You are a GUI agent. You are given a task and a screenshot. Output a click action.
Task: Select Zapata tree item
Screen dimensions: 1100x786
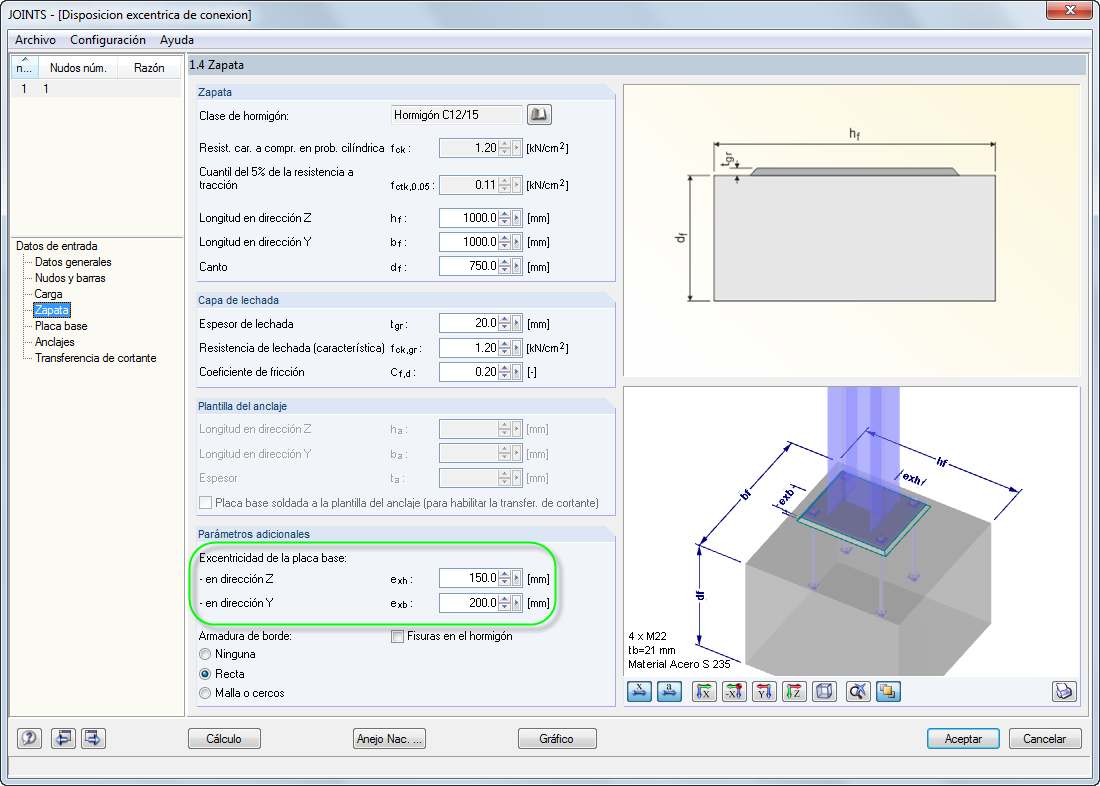tap(52, 309)
